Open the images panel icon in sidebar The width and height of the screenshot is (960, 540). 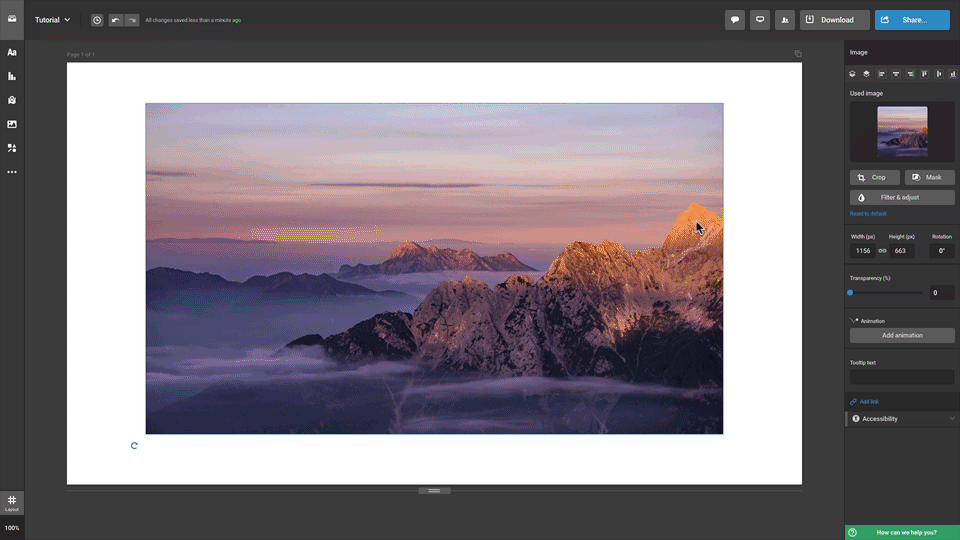pos(12,124)
